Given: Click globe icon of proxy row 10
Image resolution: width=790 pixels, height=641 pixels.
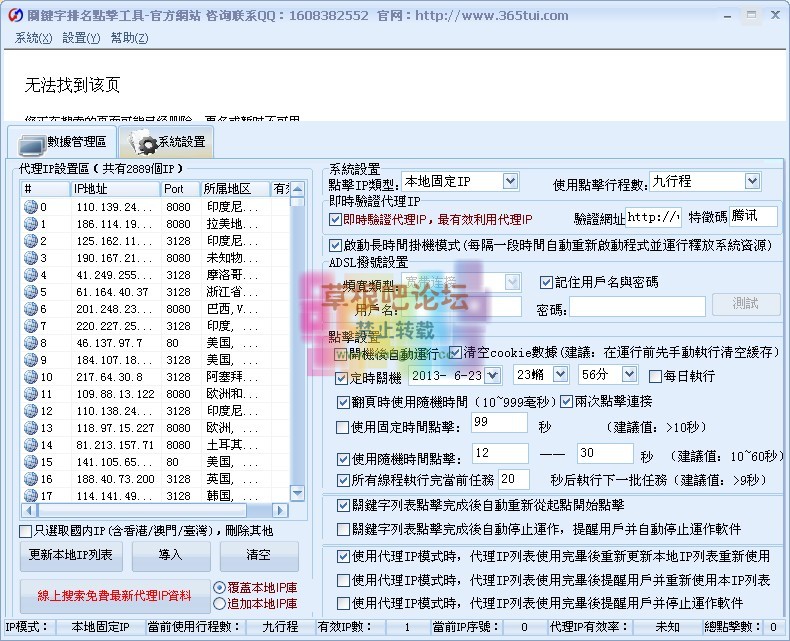Looking at the screenshot, I should [x=31, y=377].
